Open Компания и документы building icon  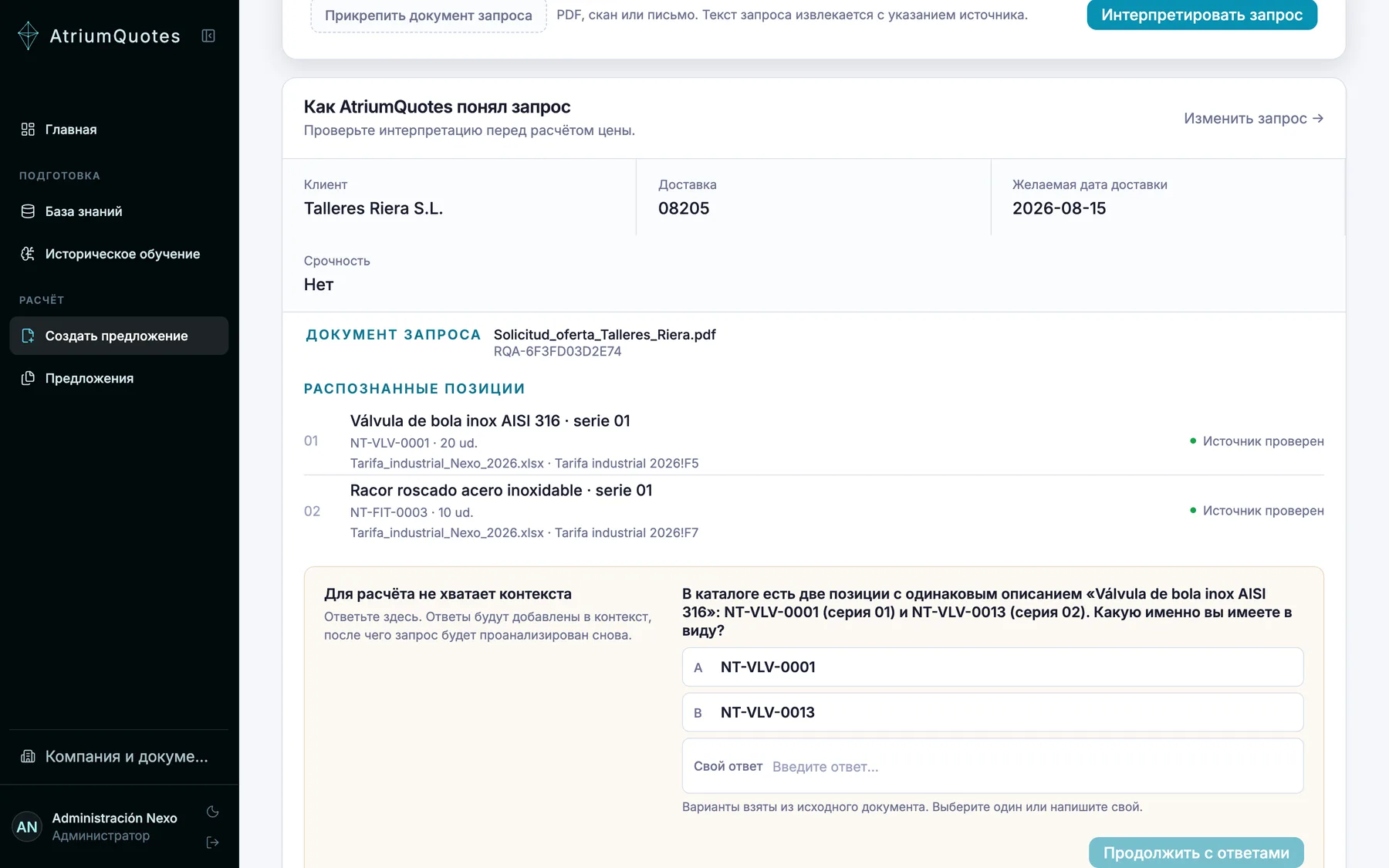[x=28, y=756]
